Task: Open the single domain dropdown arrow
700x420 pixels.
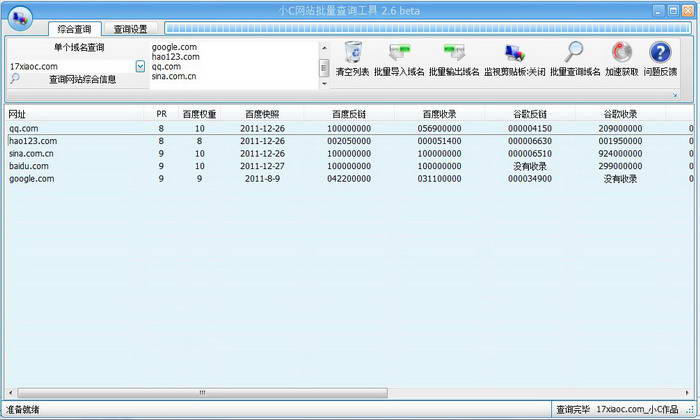Action: pyautogui.click(x=140, y=67)
